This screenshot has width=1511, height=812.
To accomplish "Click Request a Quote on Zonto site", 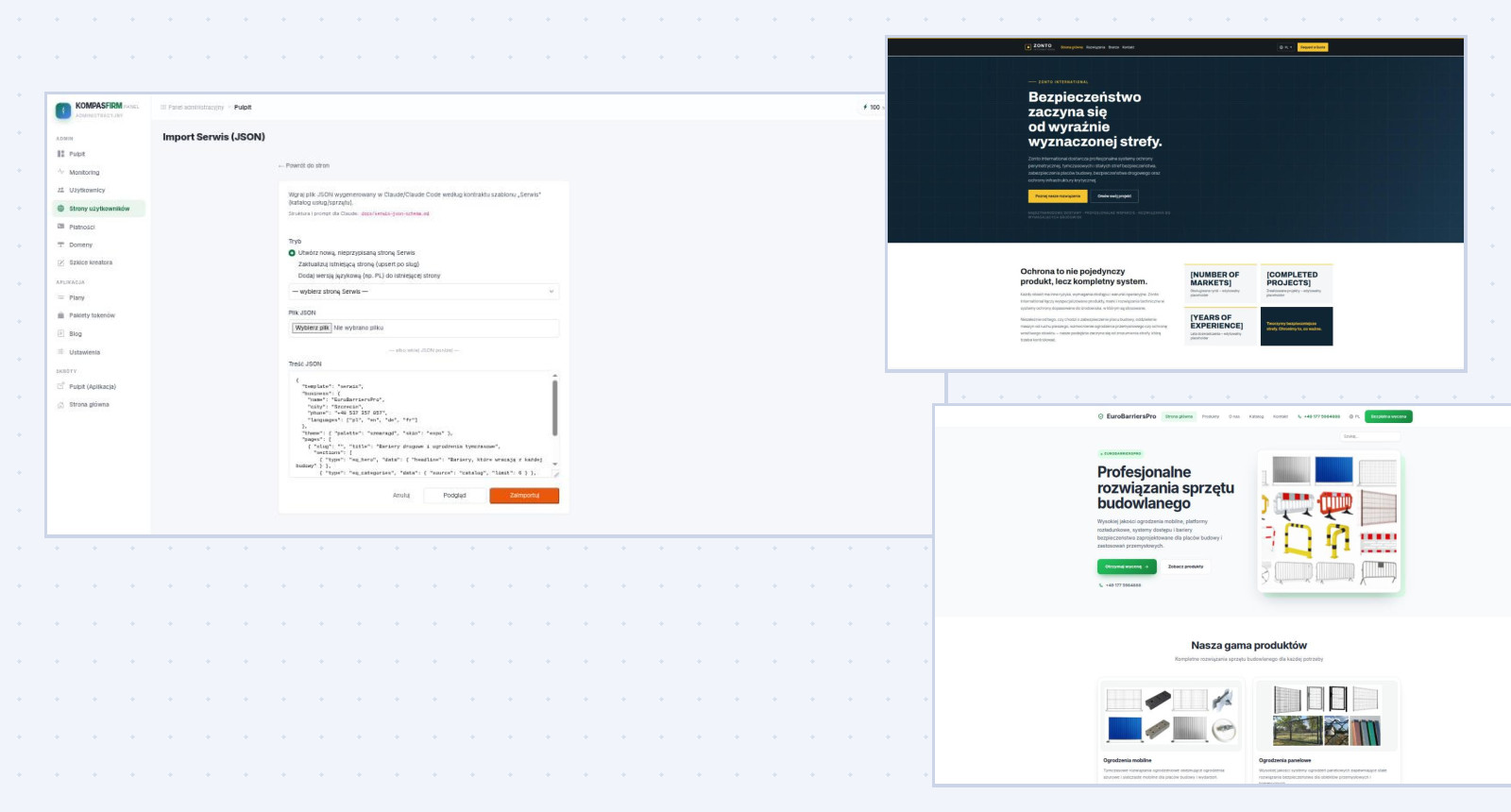I will (x=1313, y=47).
